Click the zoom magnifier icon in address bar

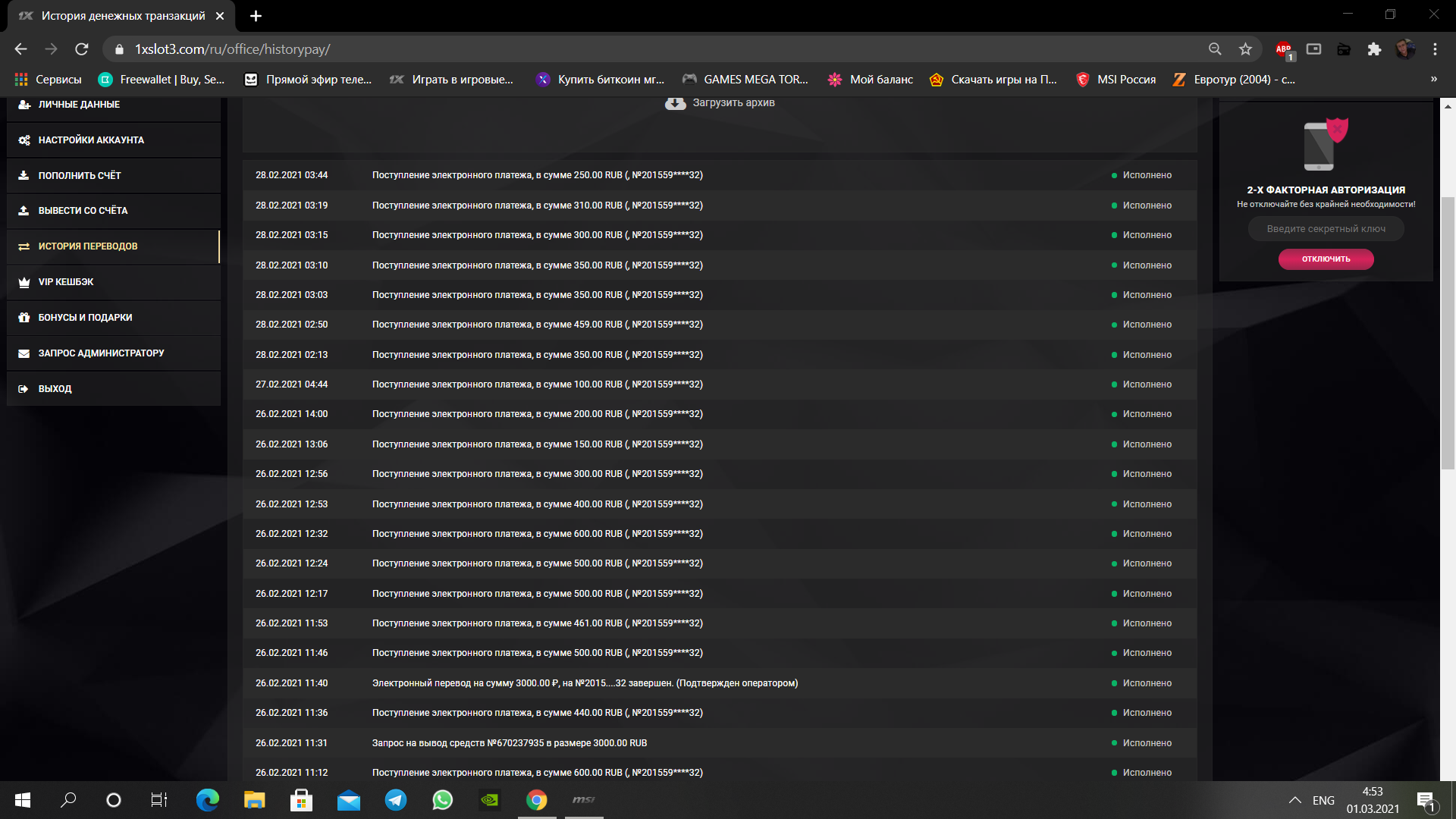(x=1215, y=49)
